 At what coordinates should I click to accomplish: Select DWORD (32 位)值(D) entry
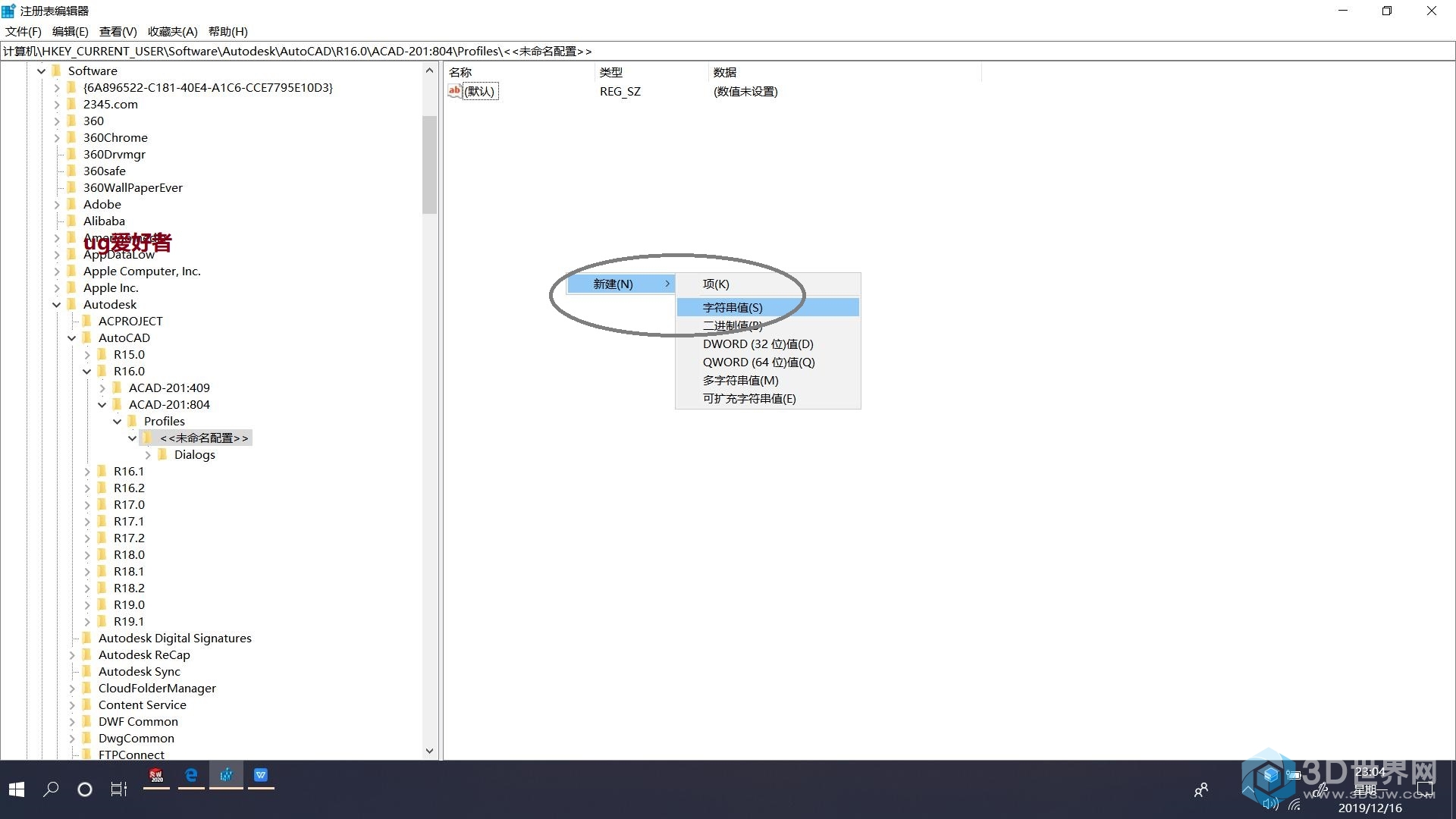pos(767,344)
